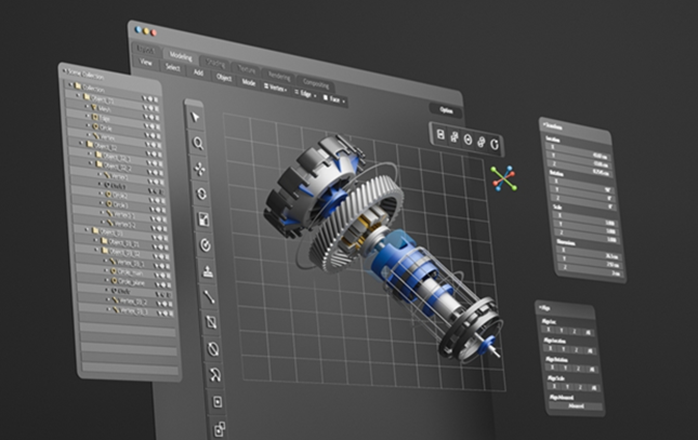Switch to the Rendering tab
The image size is (698, 440).
(x=279, y=76)
